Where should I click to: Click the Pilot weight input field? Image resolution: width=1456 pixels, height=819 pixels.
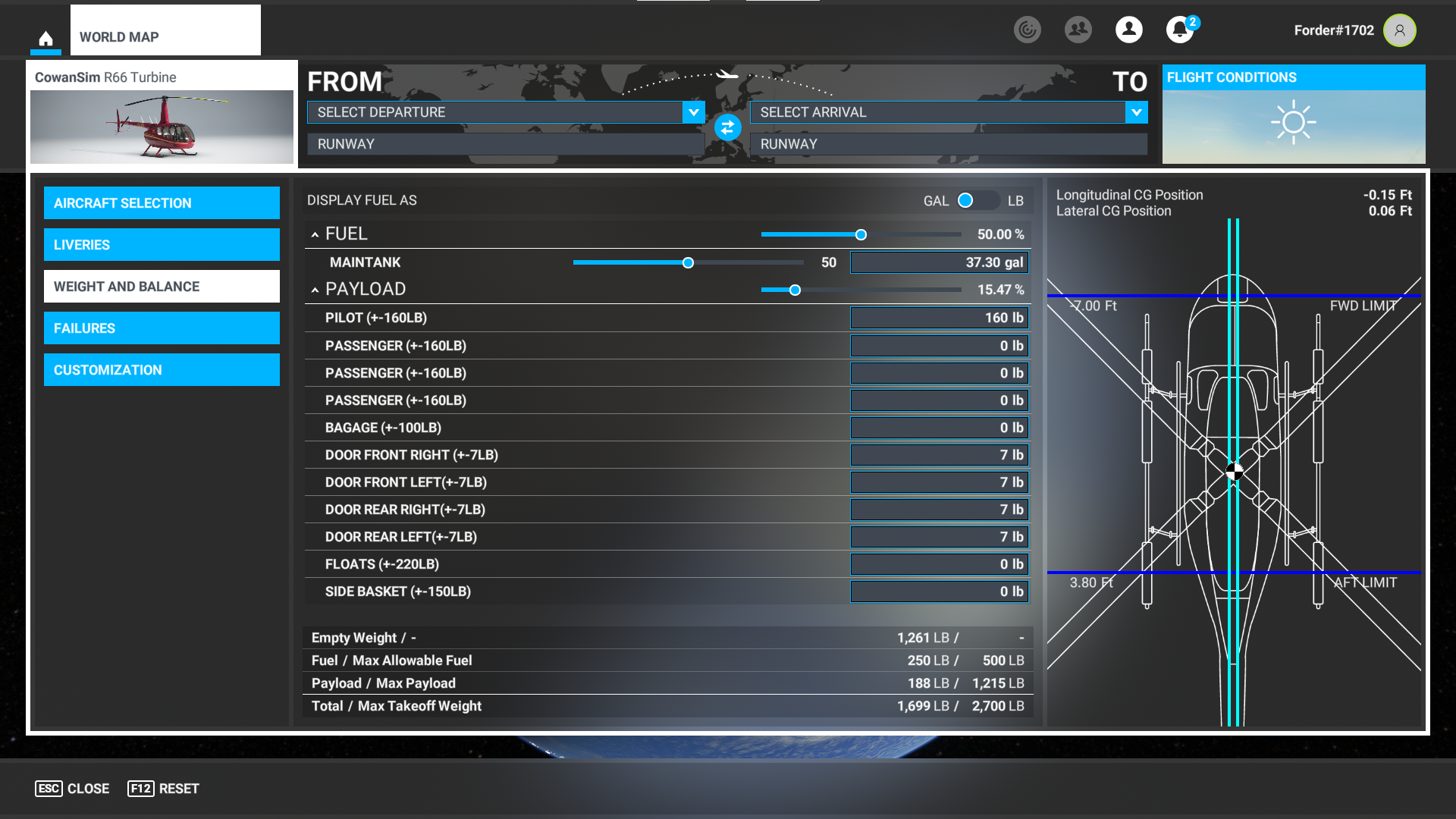tap(939, 318)
